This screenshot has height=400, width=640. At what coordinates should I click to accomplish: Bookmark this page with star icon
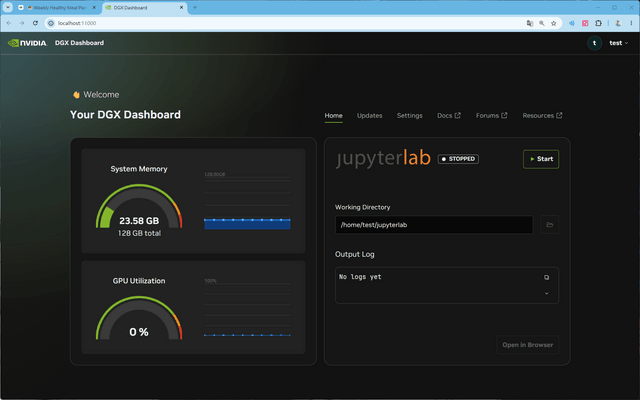[x=553, y=23]
